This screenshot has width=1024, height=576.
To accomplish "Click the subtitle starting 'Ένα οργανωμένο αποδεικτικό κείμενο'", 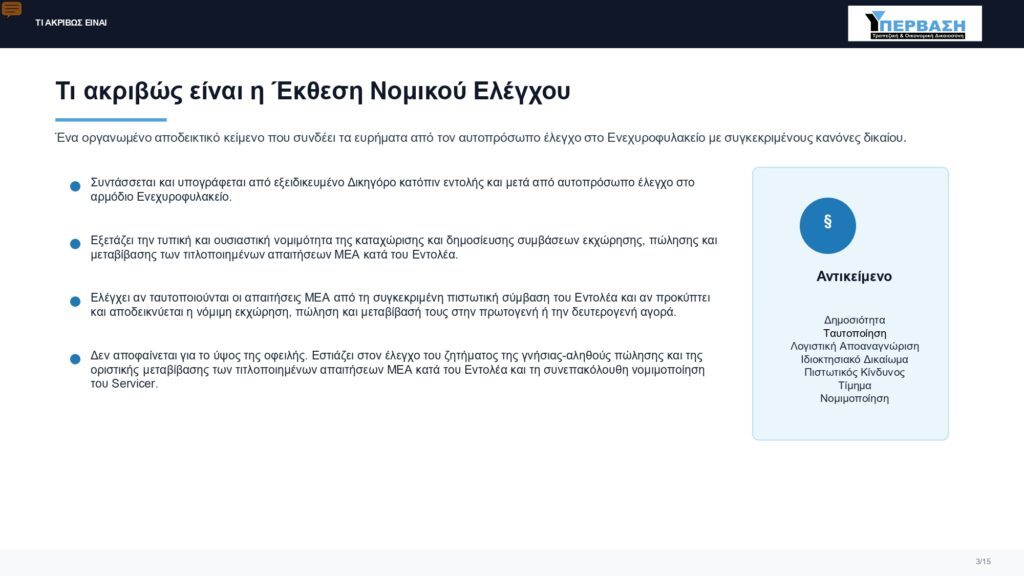I will 481,138.
